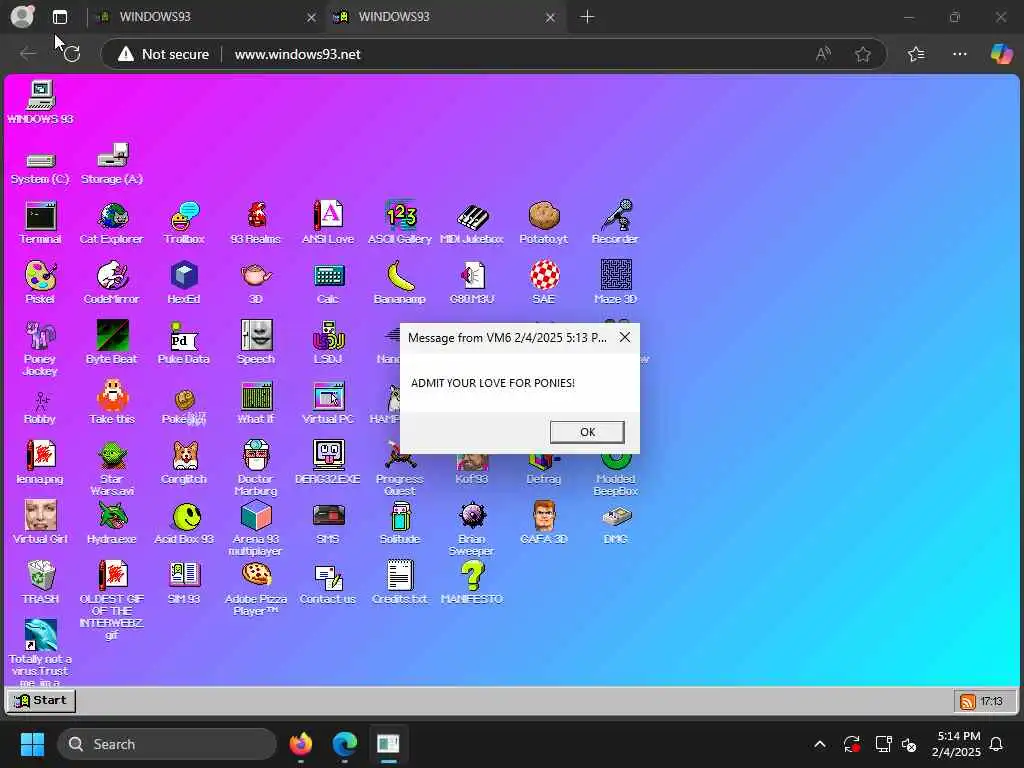Switch to the first WINDOWS93 browser tab
The width and height of the screenshot is (1024, 768).
[204, 17]
